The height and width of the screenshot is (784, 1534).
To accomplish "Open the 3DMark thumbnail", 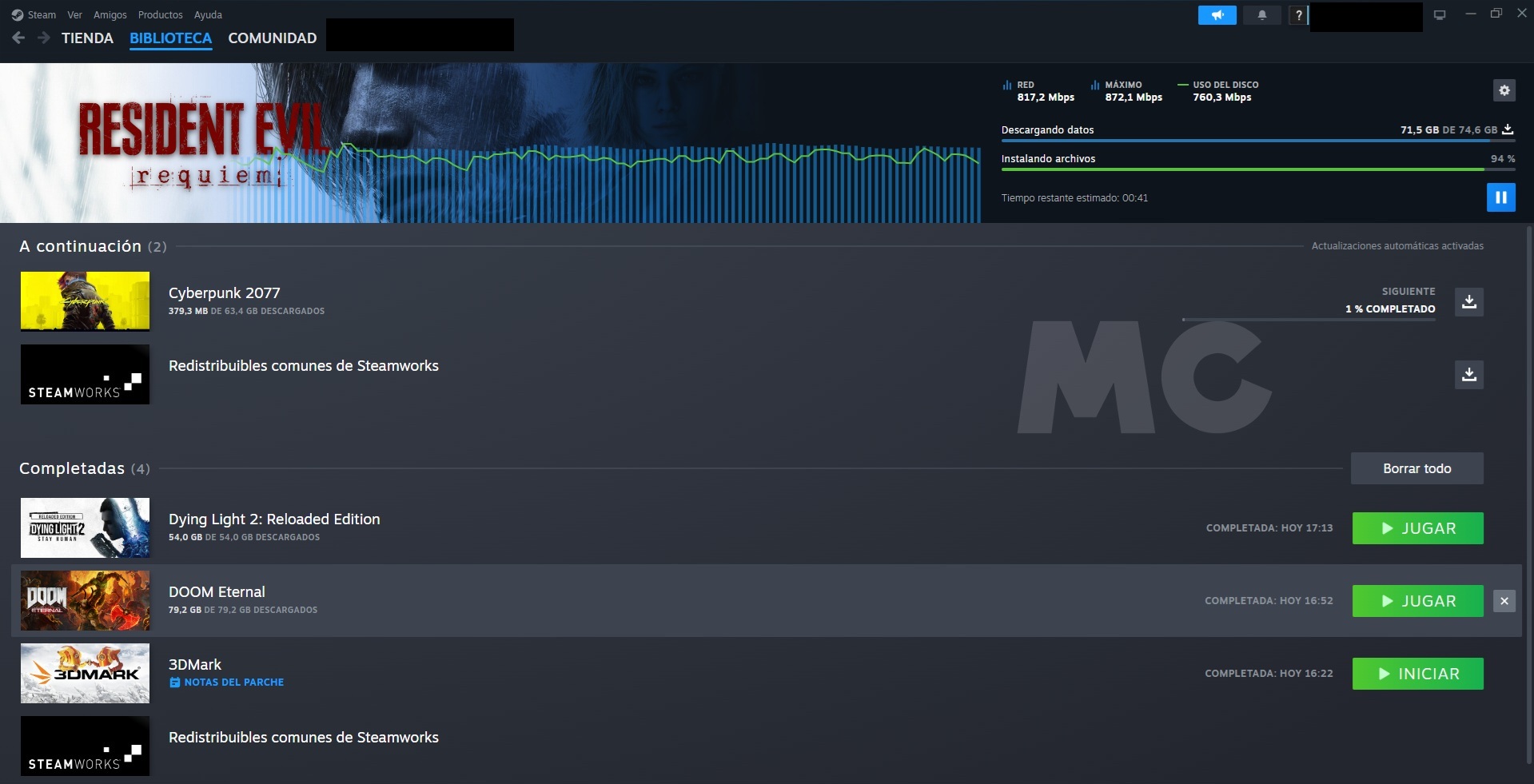I will click(85, 673).
